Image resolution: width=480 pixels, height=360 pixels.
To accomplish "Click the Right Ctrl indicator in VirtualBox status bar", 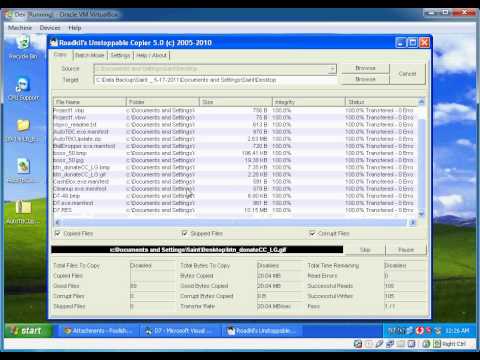I will coord(453,344).
